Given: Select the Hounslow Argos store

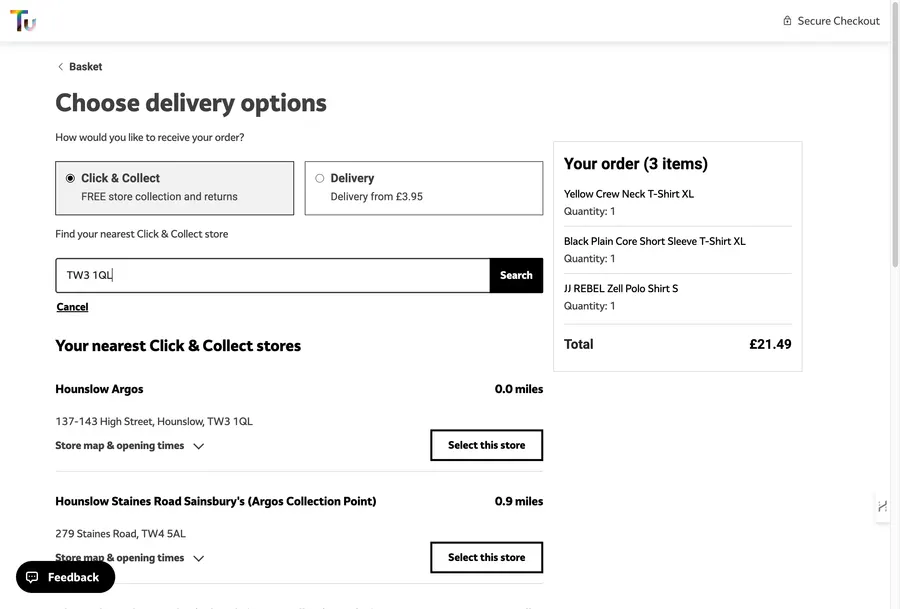Looking at the screenshot, I should click(486, 445).
